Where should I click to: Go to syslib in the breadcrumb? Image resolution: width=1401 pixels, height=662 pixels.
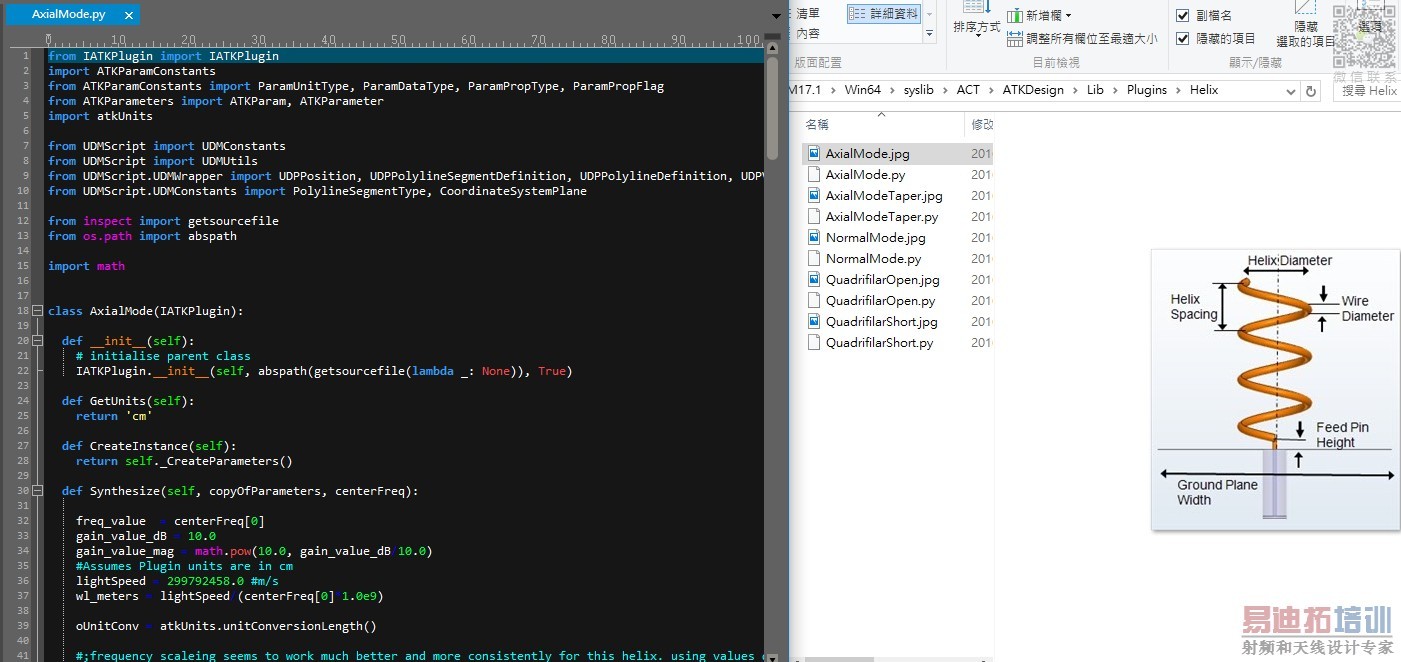point(918,90)
